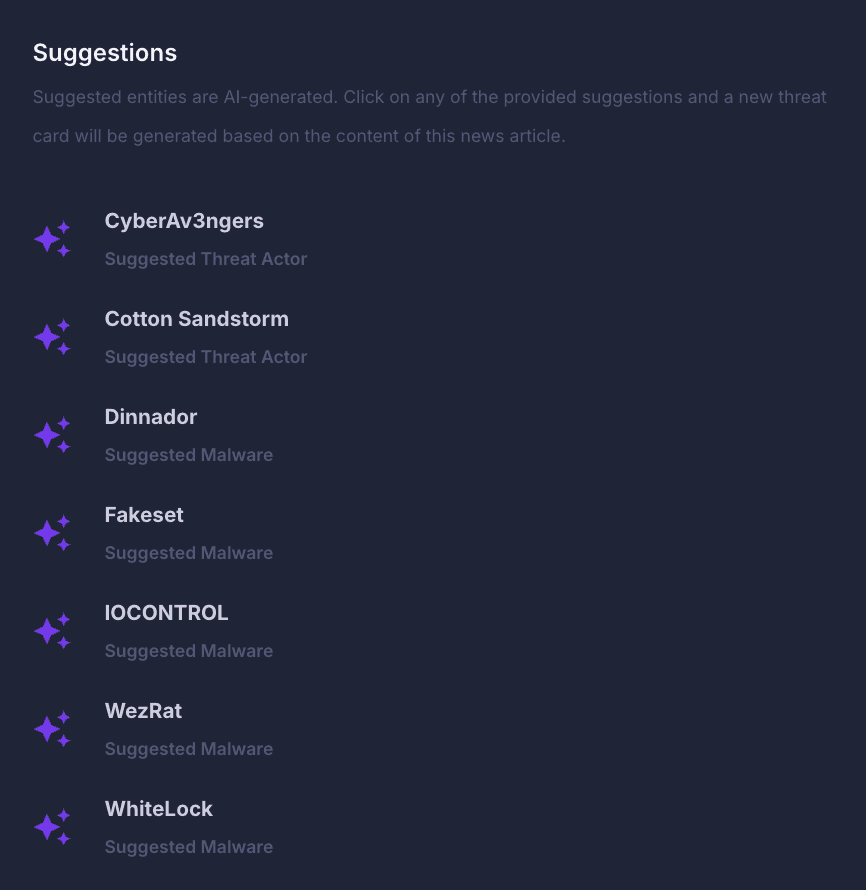Viewport: 866px width, 890px height.
Task: Click the sparkle icon beside IOCONTROL
Action: point(52,630)
